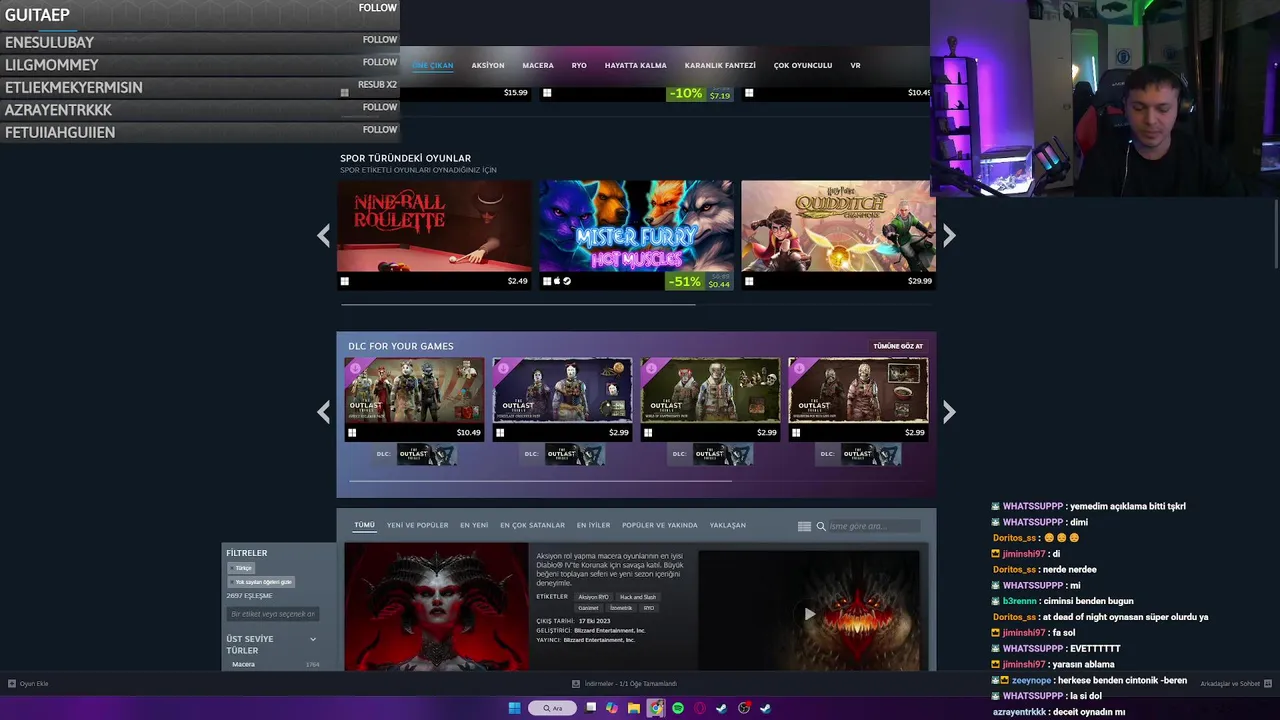Open the Çok Oyunculu category tab
Viewport: 1280px width, 720px height.
(802, 65)
